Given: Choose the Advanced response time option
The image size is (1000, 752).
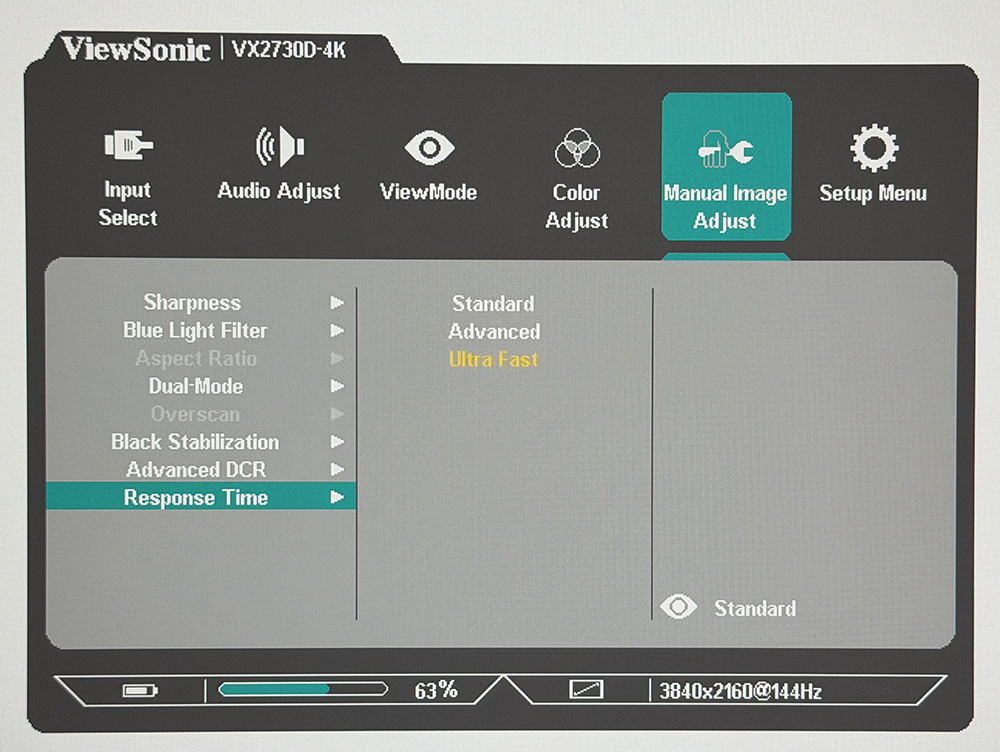Looking at the screenshot, I should pyautogui.click(x=494, y=331).
